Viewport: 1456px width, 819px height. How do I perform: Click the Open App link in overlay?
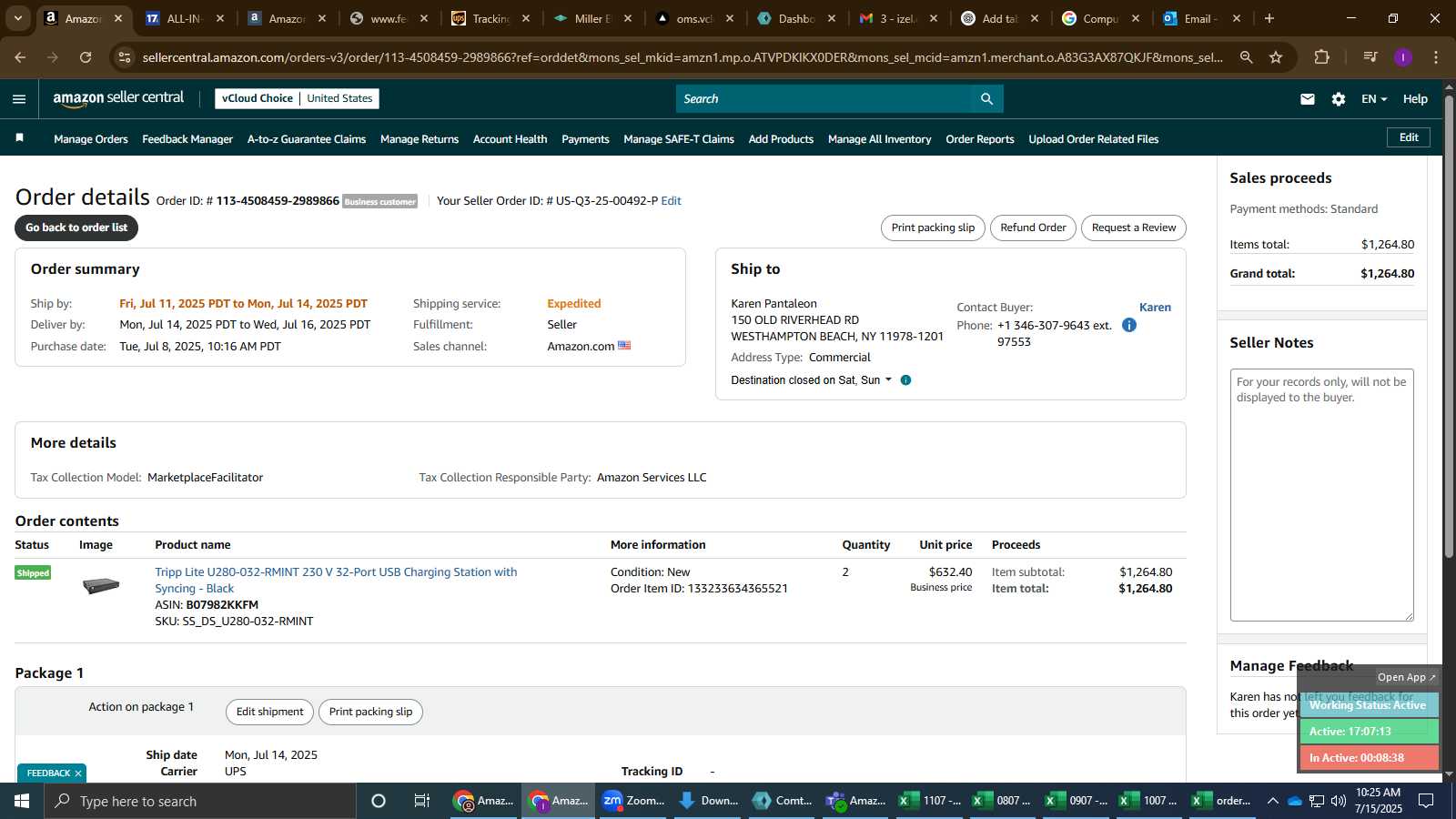[x=1406, y=677]
